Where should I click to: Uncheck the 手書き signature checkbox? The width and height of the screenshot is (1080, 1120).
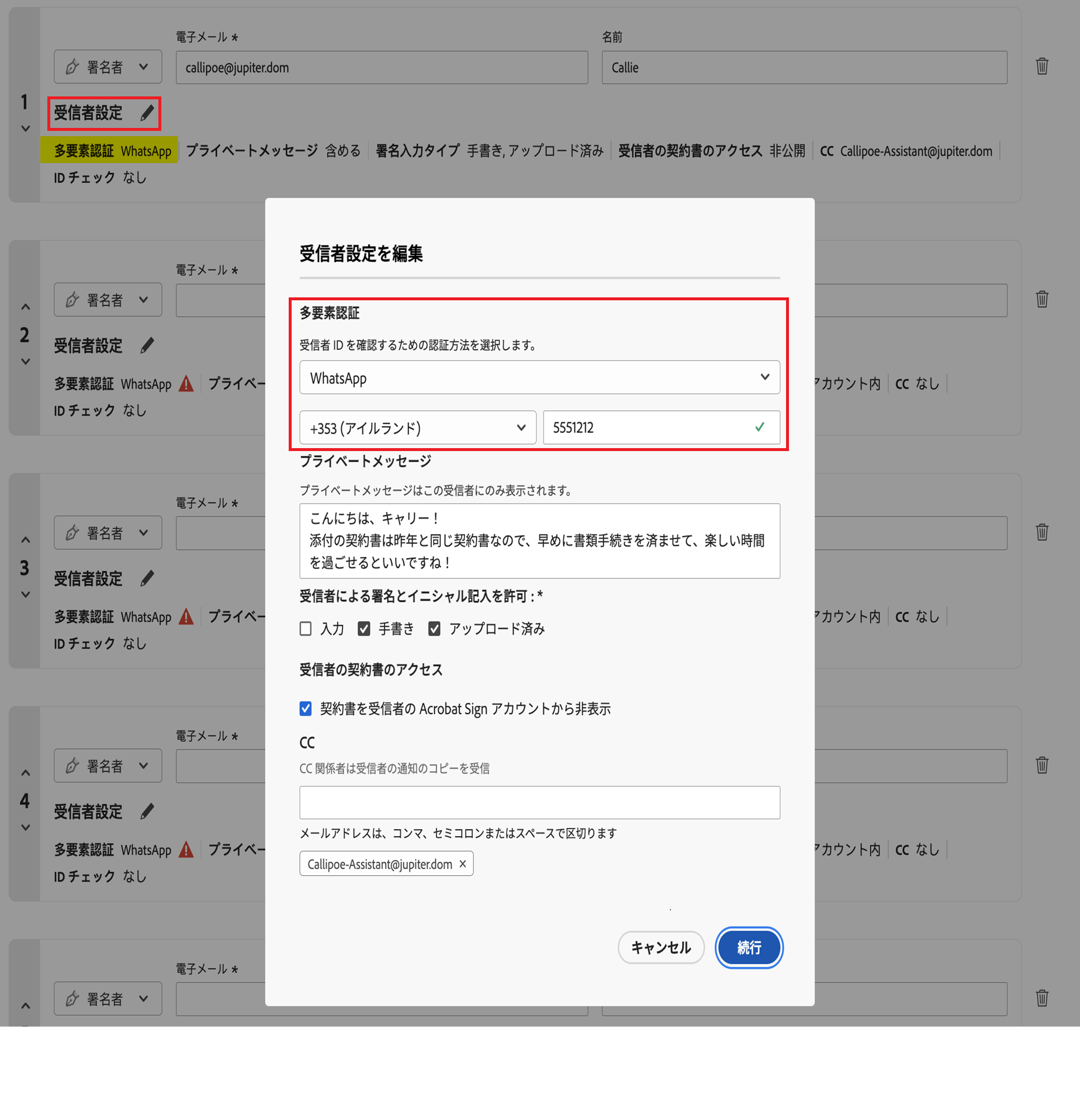[364, 629]
